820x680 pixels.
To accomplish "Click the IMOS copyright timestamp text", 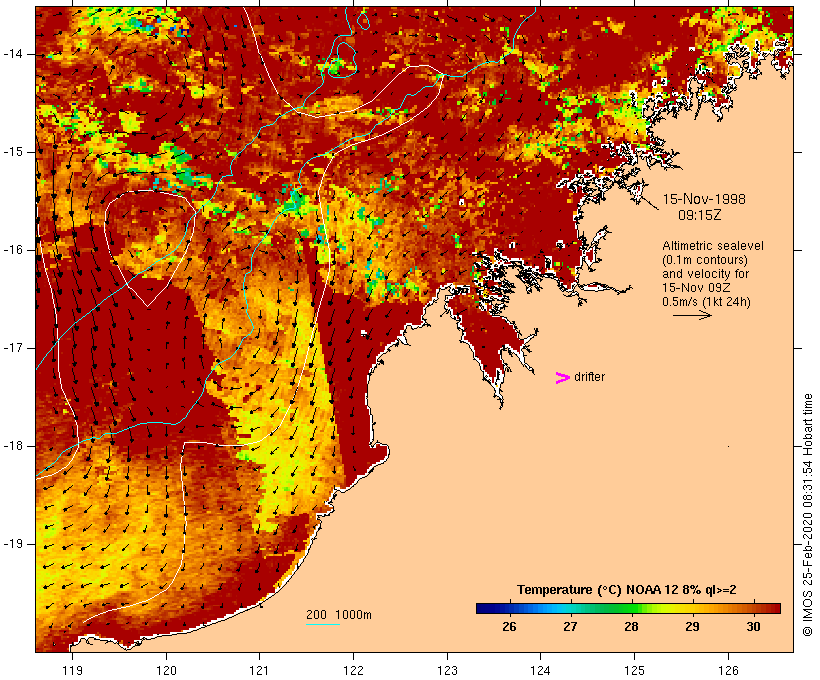I will pos(808,515).
